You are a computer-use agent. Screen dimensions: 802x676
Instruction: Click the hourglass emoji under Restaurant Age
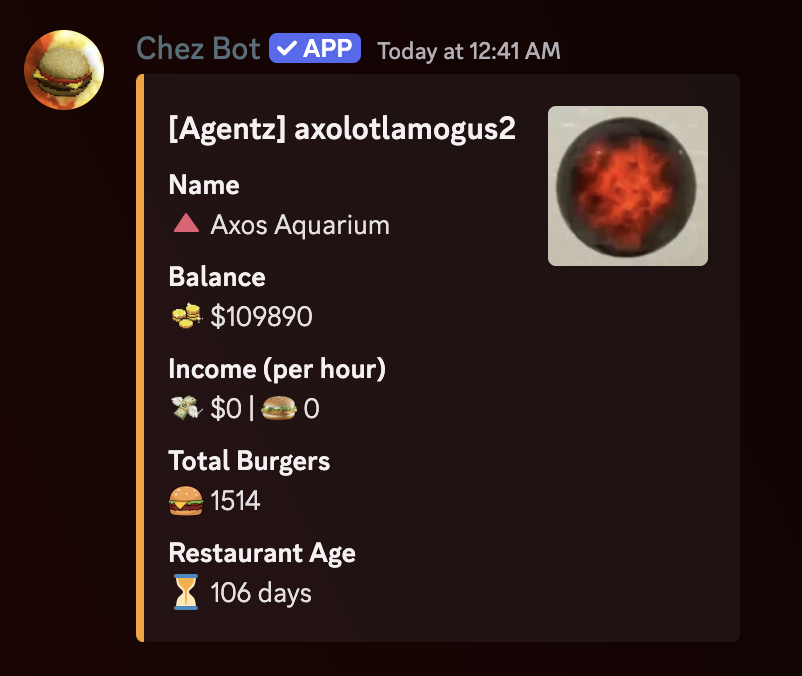pyautogui.click(x=185, y=592)
